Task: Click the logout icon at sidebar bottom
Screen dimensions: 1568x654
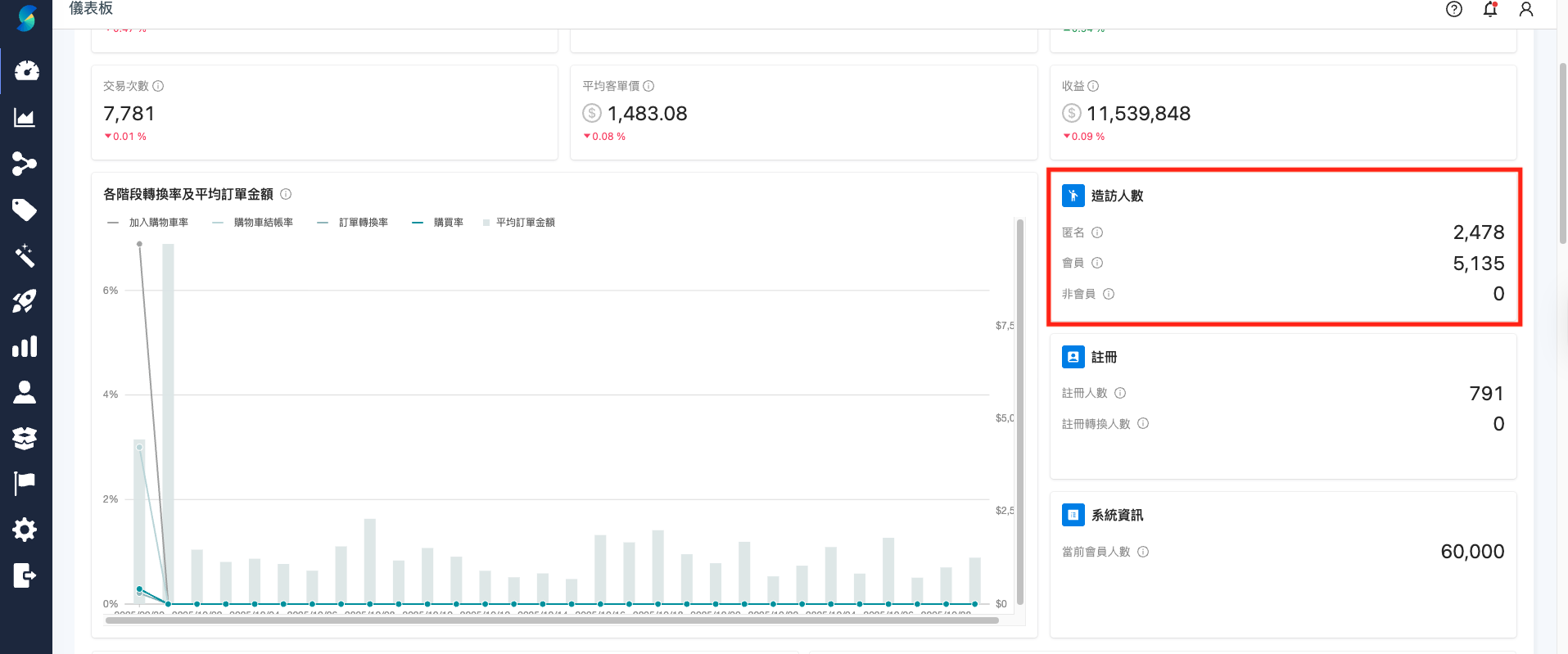Action: 25,575
